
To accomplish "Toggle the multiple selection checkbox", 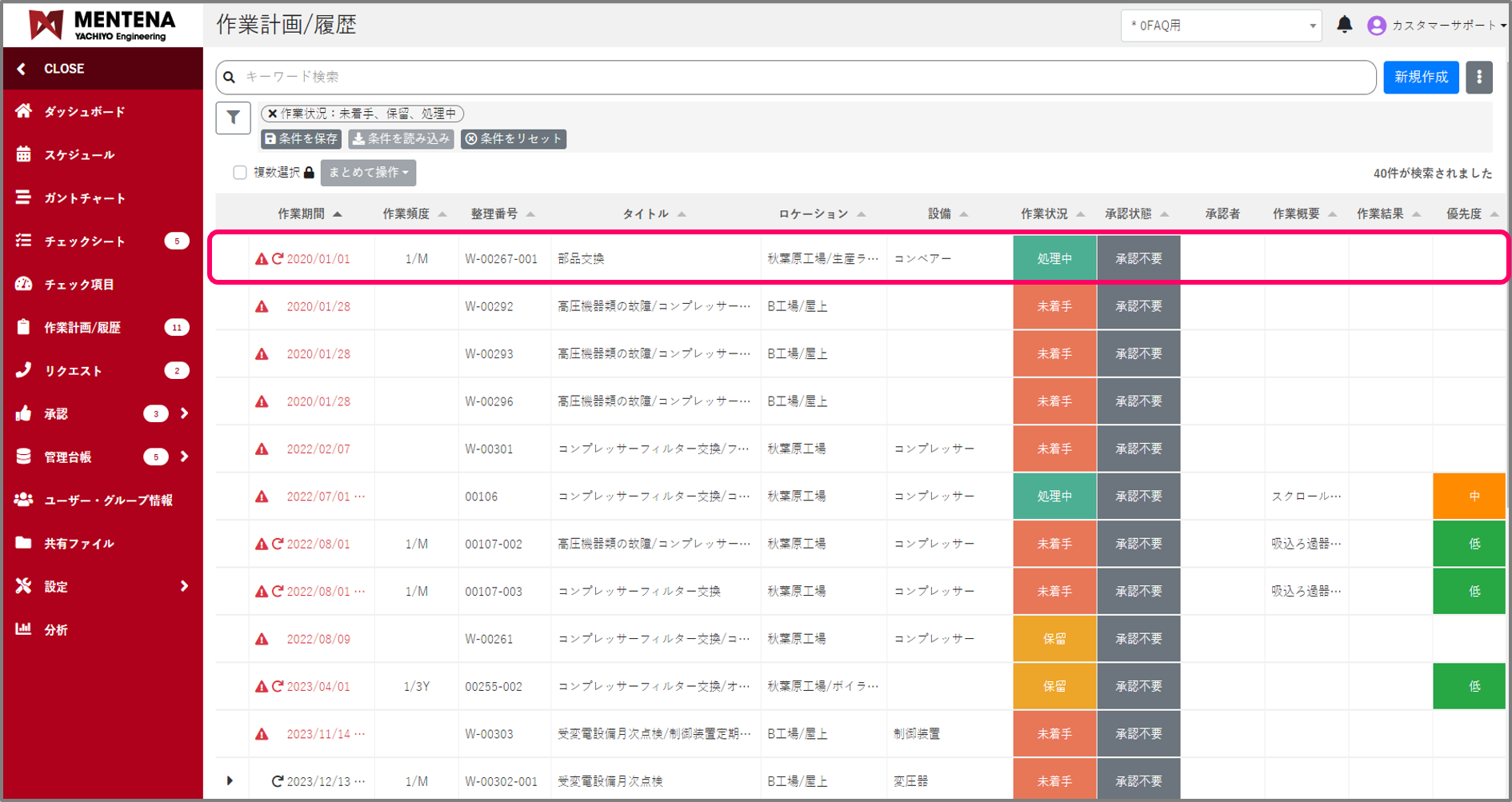I will click(239, 173).
